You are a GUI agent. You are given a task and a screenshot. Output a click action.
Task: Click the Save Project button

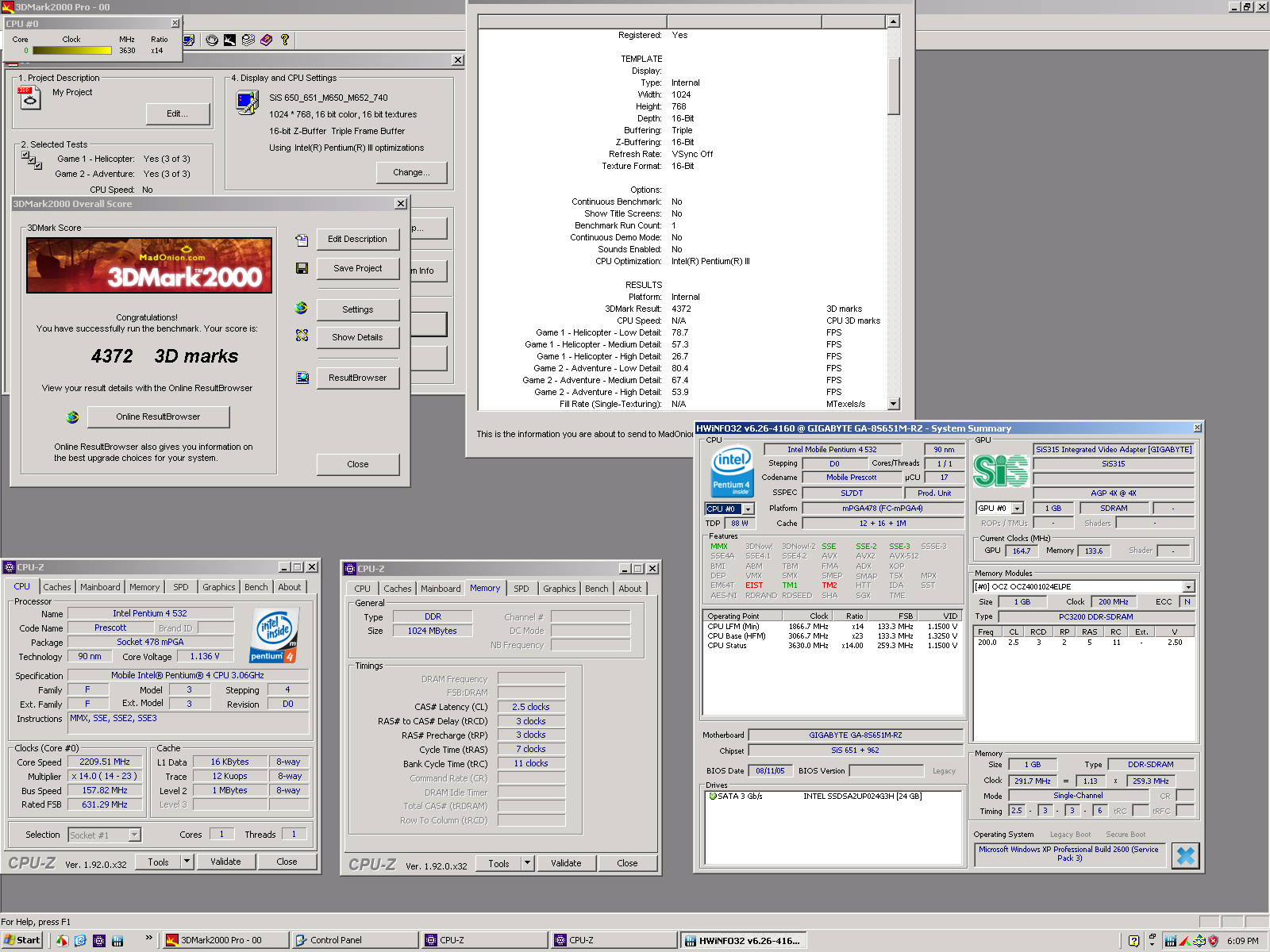(357, 268)
